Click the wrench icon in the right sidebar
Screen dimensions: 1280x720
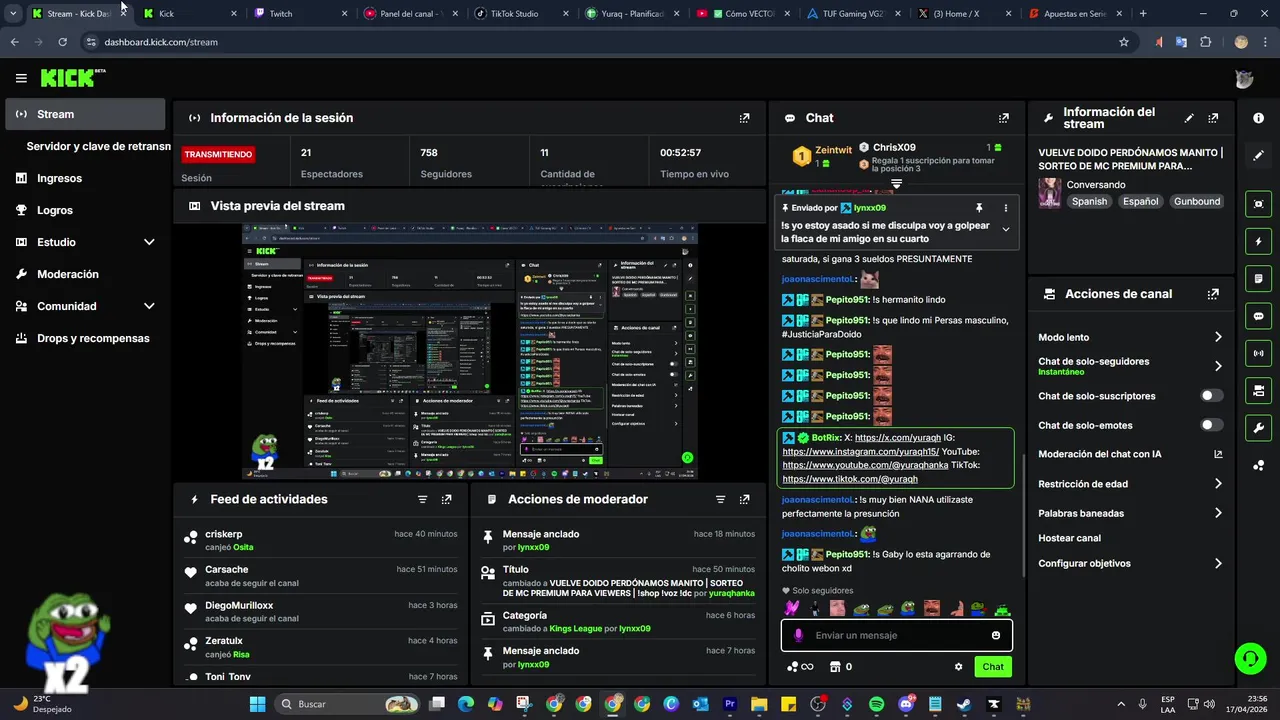click(x=1258, y=428)
